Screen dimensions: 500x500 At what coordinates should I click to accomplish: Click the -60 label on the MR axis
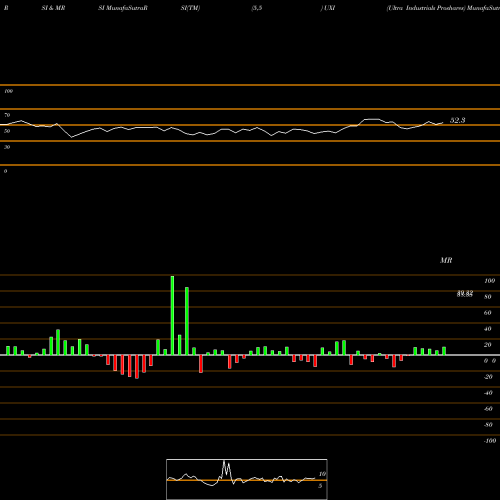[x=488, y=409]
